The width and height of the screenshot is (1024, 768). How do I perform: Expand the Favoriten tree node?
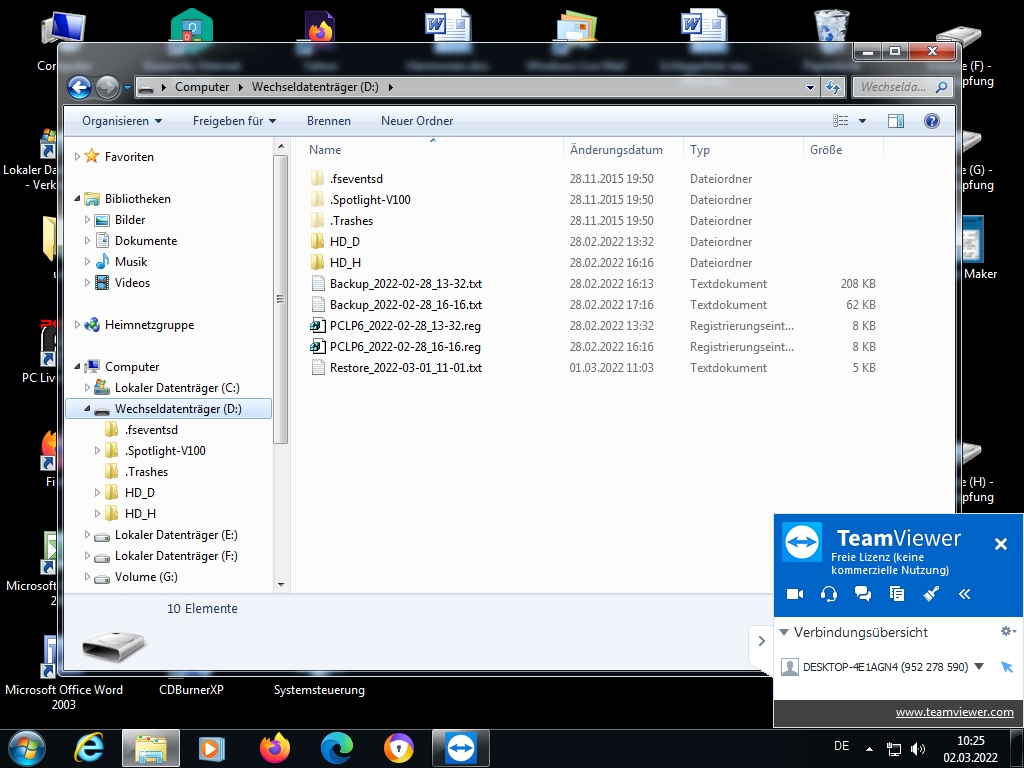click(x=78, y=157)
